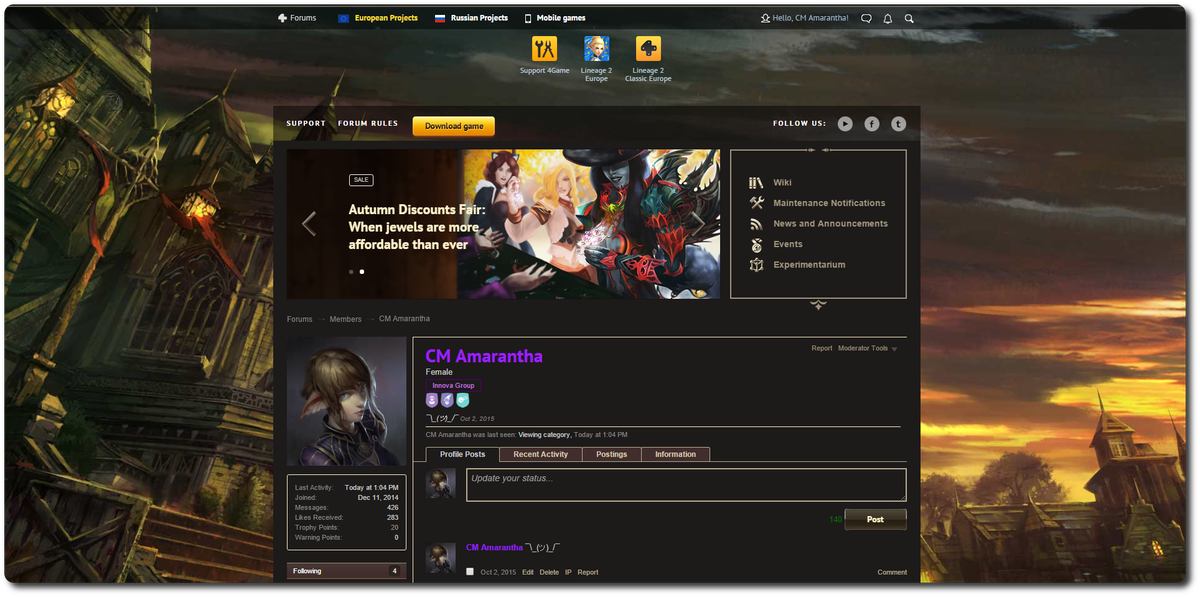Click the search magnifier icon

point(909,18)
